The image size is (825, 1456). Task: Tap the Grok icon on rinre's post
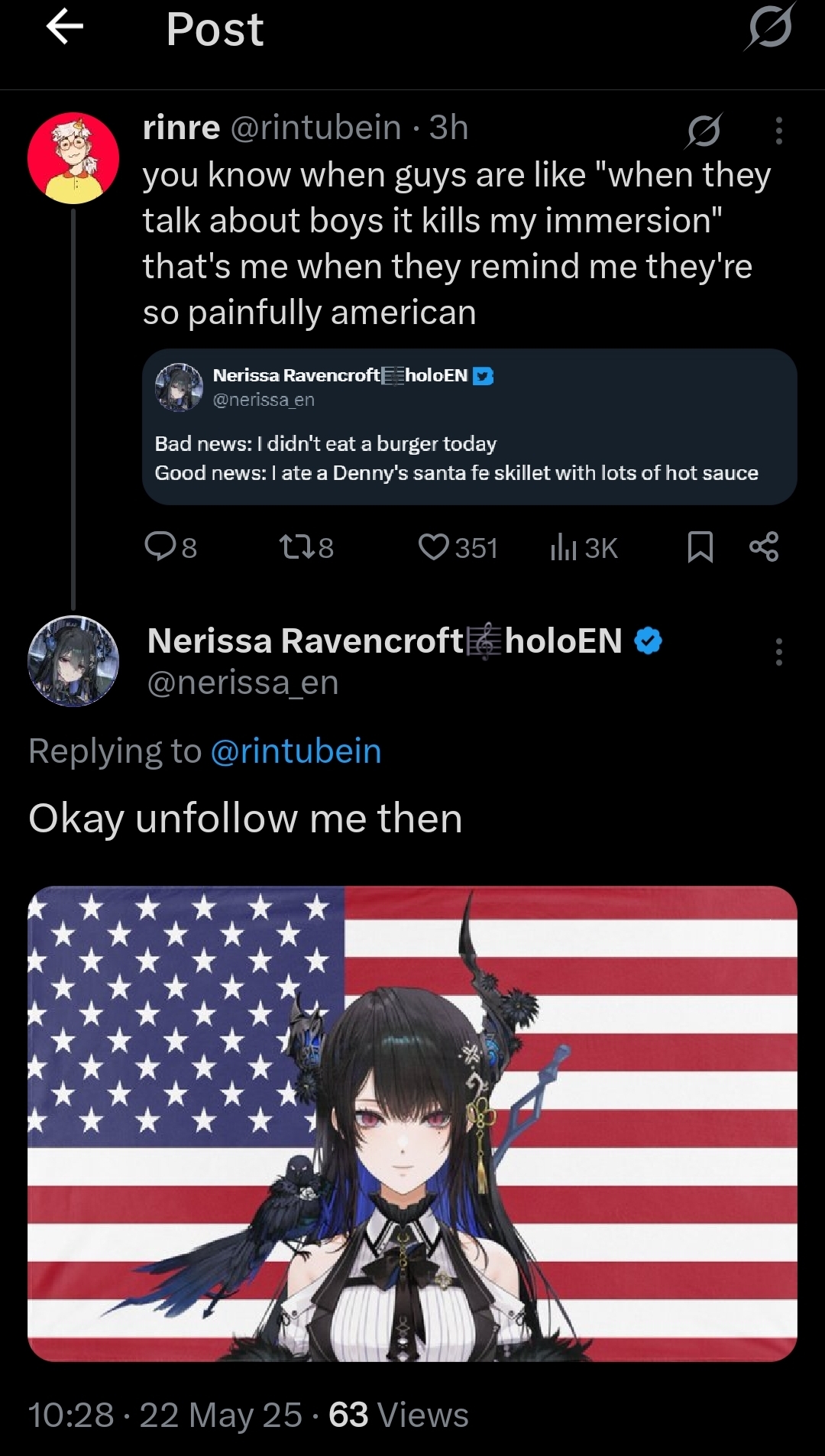click(704, 130)
